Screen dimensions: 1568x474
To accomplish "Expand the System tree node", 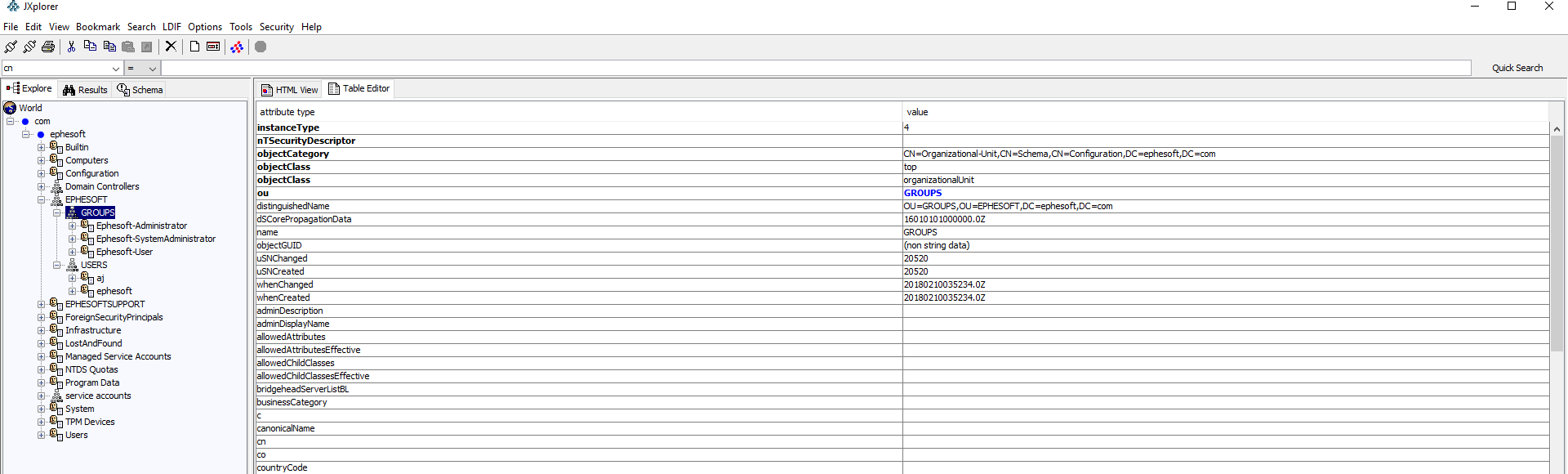I will click(x=41, y=409).
